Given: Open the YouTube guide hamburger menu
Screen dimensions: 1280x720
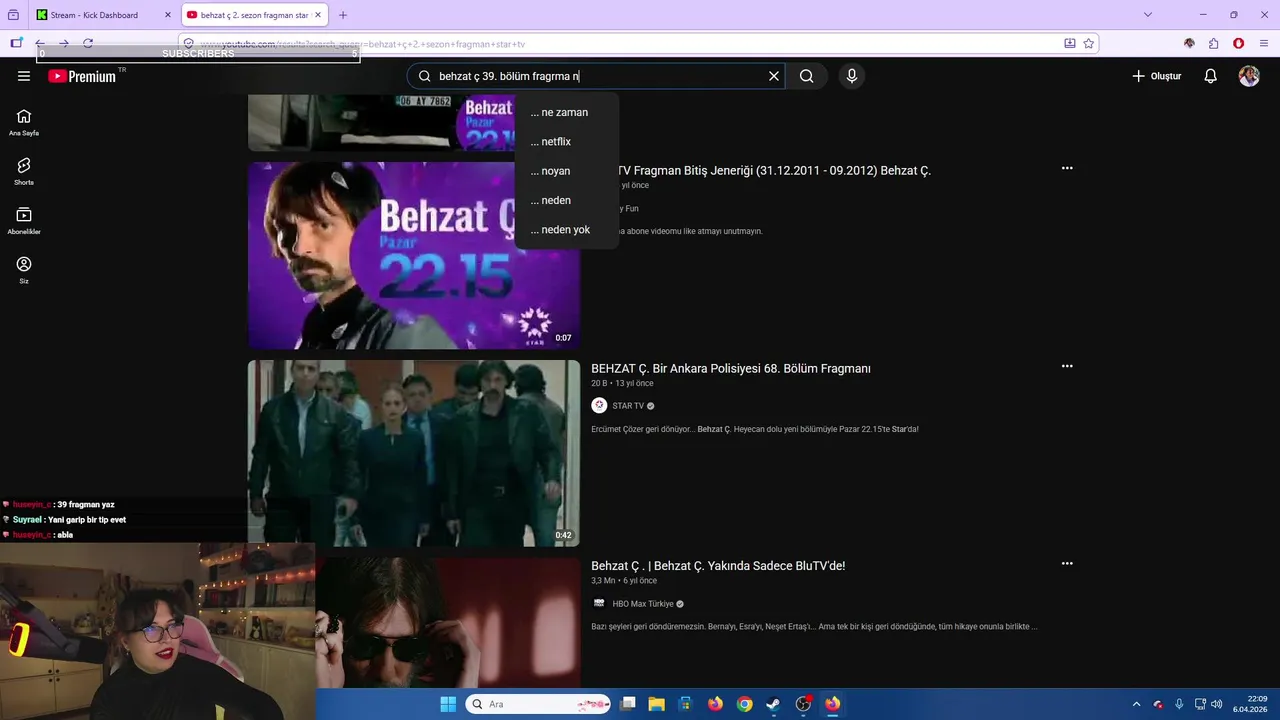Looking at the screenshot, I should pyautogui.click(x=24, y=76).
